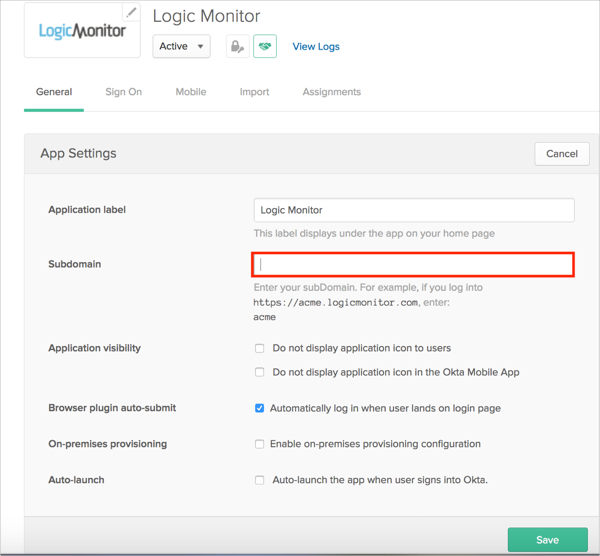
Task: Click the LogicMonitor logo thumbnail
Action: click(x=82, y=31)
